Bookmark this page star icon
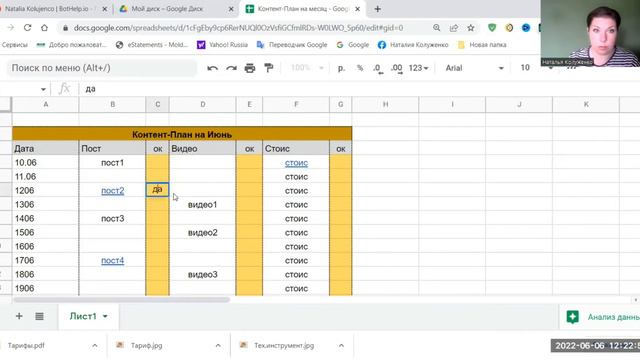This screenshot has height=360, width=640. 471,28
